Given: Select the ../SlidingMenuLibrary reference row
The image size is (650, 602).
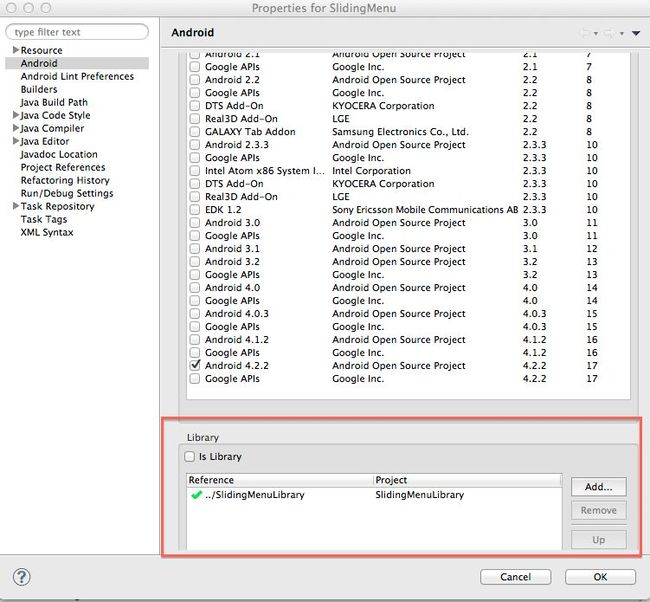Looking at the screenshot, I should [x=374, y=495].
